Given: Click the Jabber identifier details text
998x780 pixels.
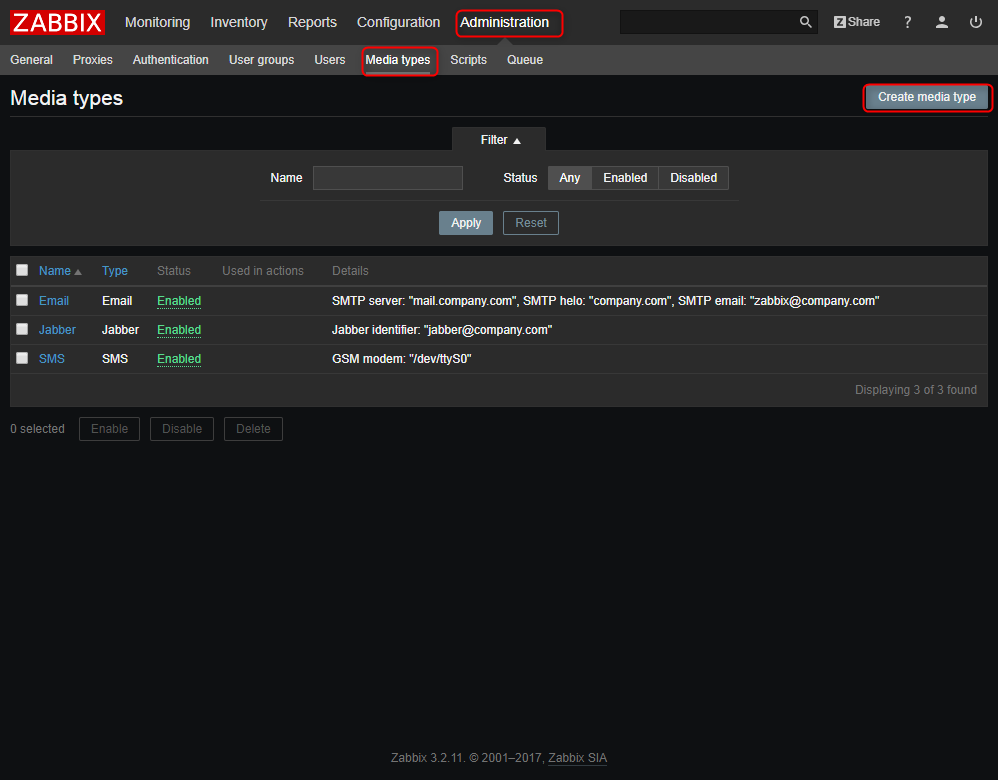Looking at the screenshot, I should [442, 330].
